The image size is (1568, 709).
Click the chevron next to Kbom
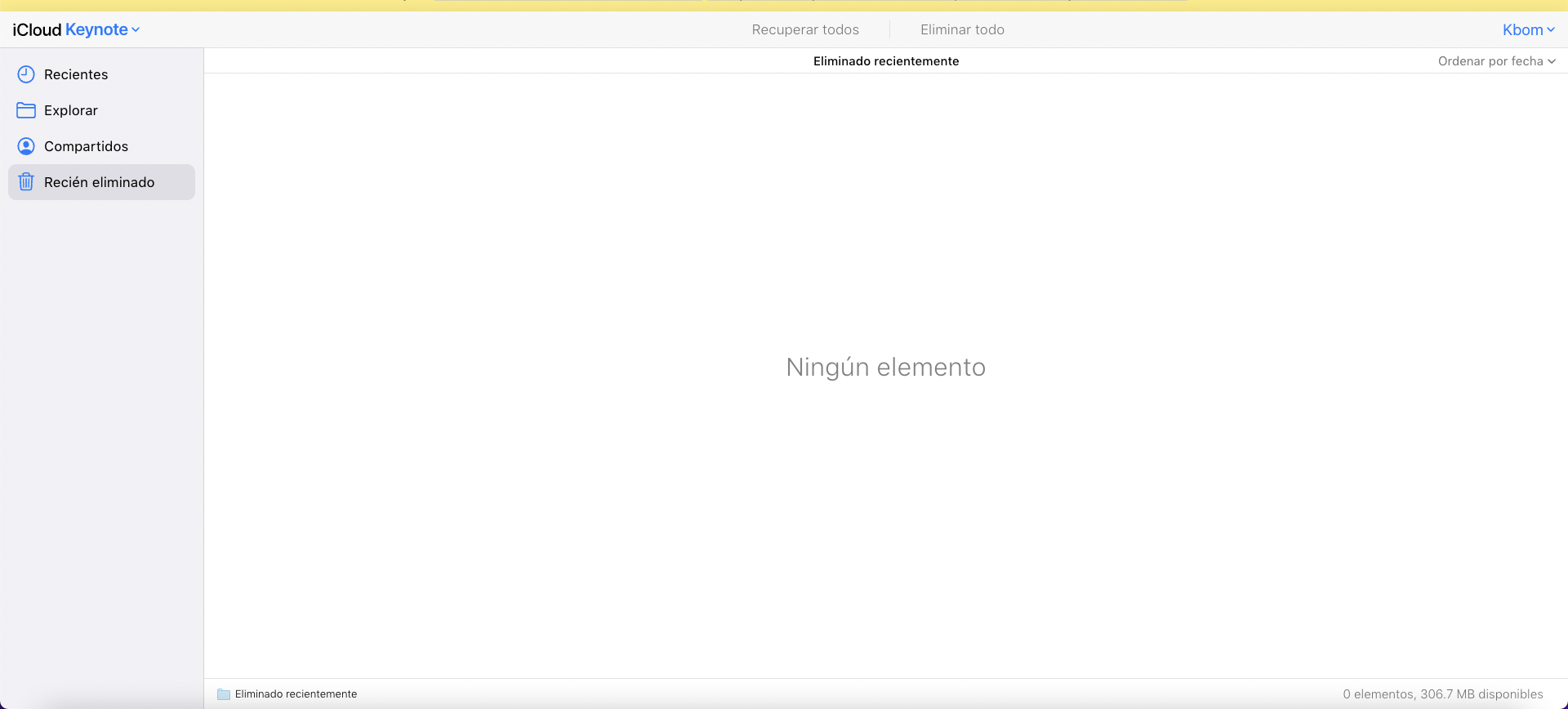click(1551, 30)
